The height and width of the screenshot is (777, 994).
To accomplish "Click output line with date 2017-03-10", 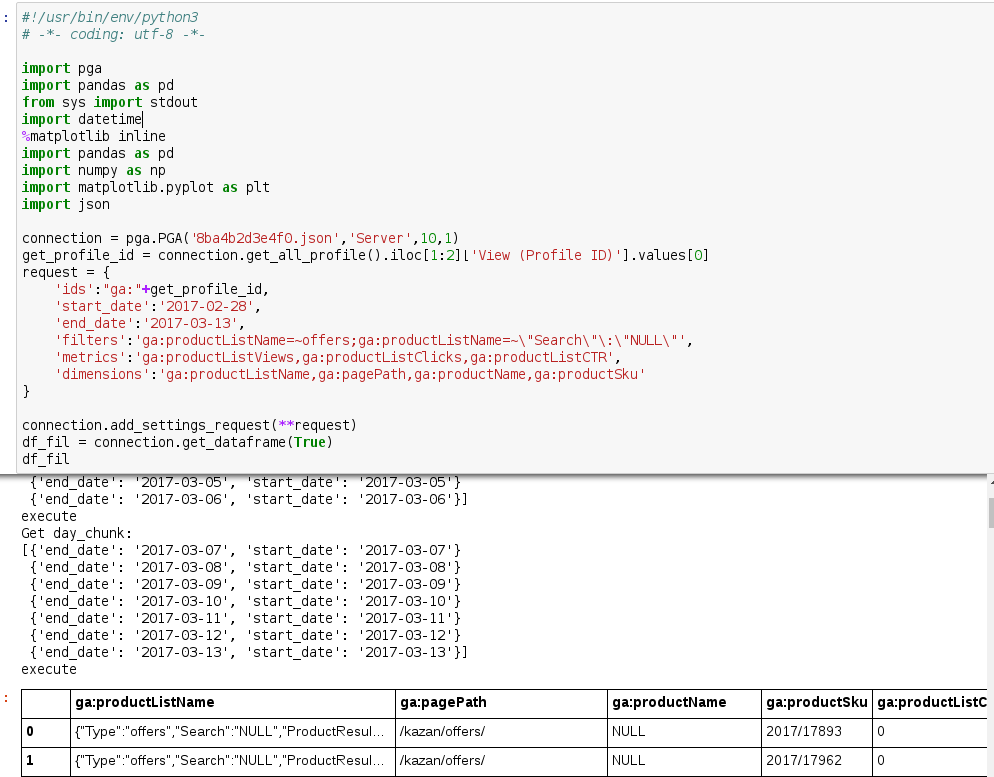I will (245, 602).
